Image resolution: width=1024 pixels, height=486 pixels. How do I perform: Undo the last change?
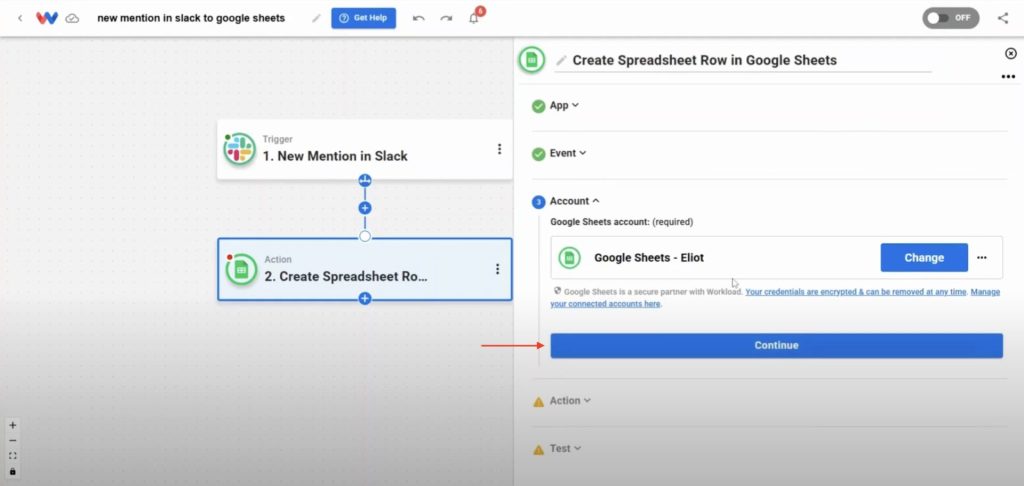pos(419,18)
